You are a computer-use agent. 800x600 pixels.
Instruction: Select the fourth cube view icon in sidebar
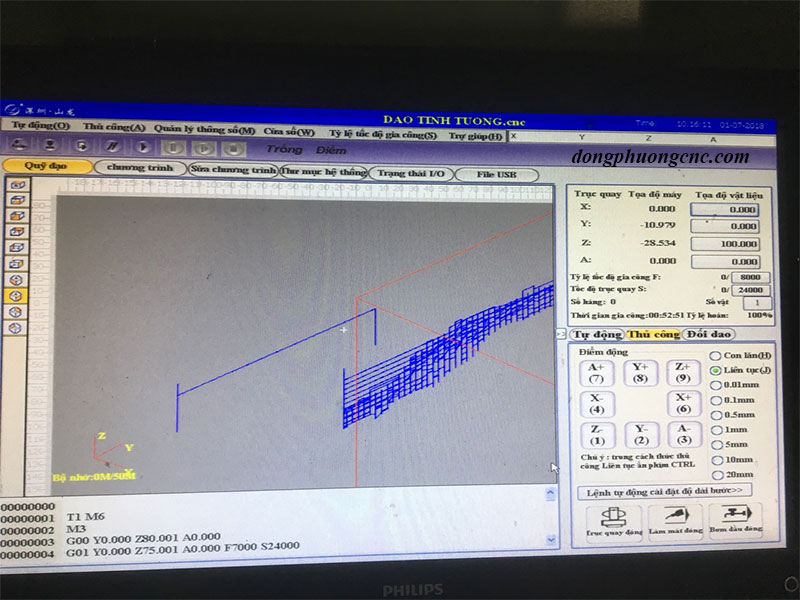point(17,232)
